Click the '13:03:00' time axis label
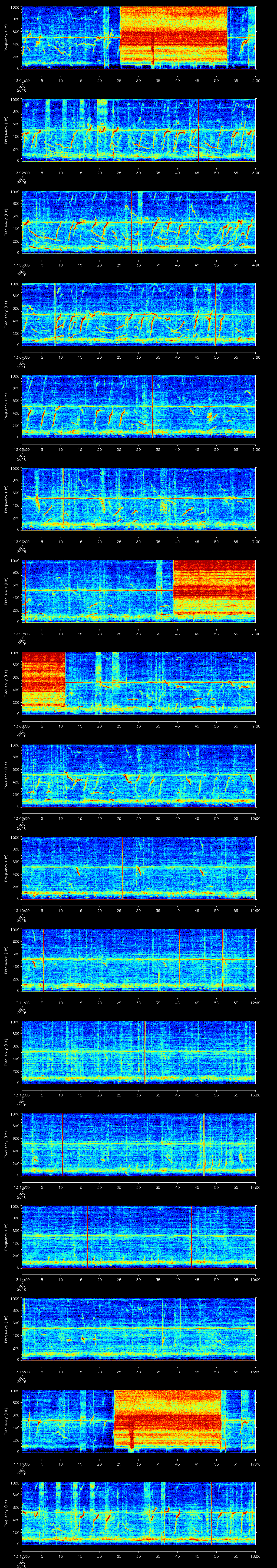Screen dimensions: 277x1568 pos(21,264)
